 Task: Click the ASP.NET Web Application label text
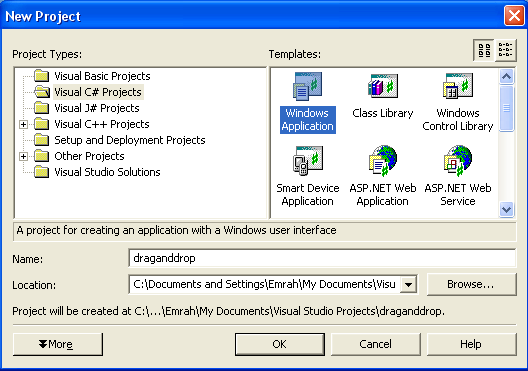tap(383, 195)
